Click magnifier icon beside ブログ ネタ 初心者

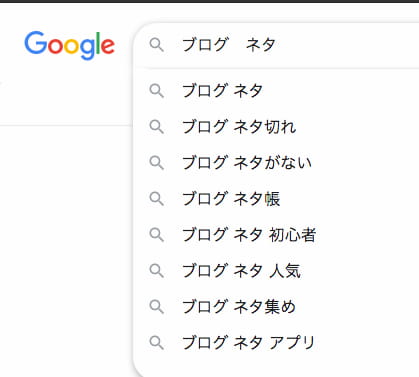(156, 235)
